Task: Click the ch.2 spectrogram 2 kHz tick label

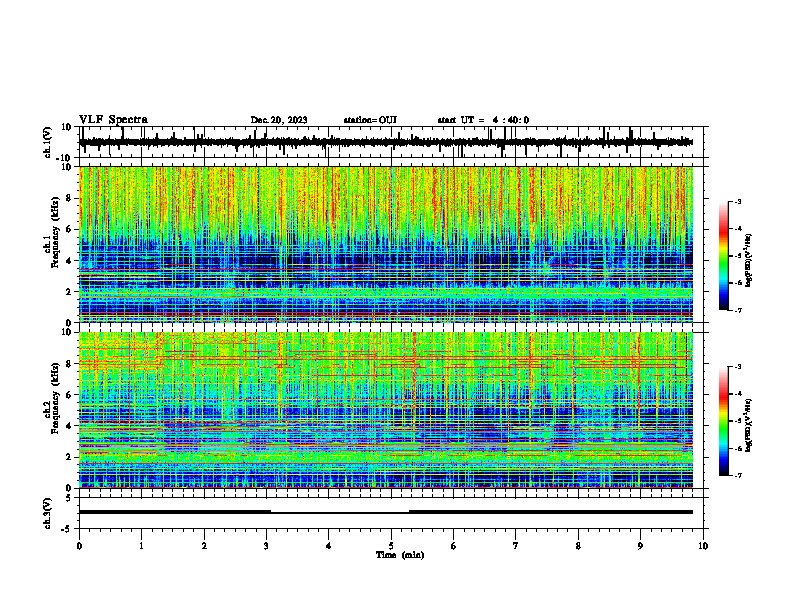Action: pyautogui.click(x=70, y=457)
